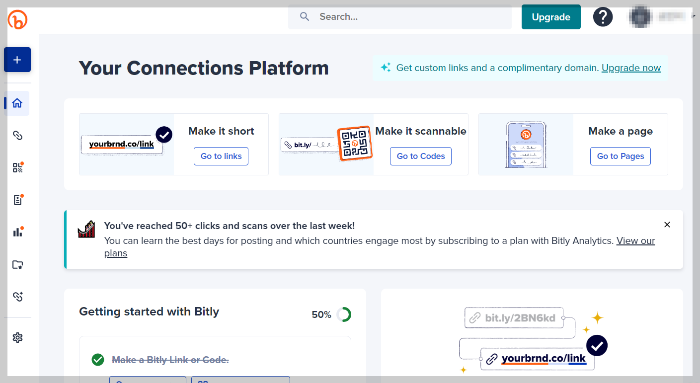700x383 pixels.
Task: Open the Links icon in sidebar
Action: pos(17,135)
